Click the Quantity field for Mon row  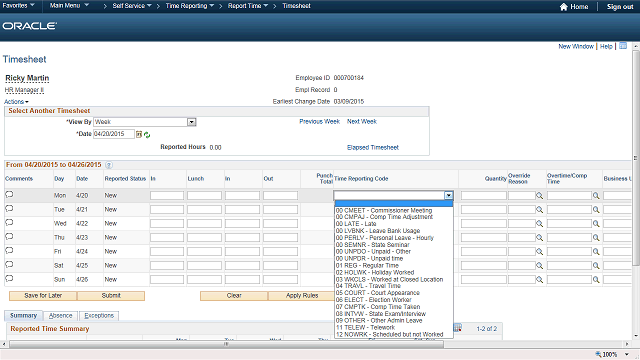coord(484,196)
